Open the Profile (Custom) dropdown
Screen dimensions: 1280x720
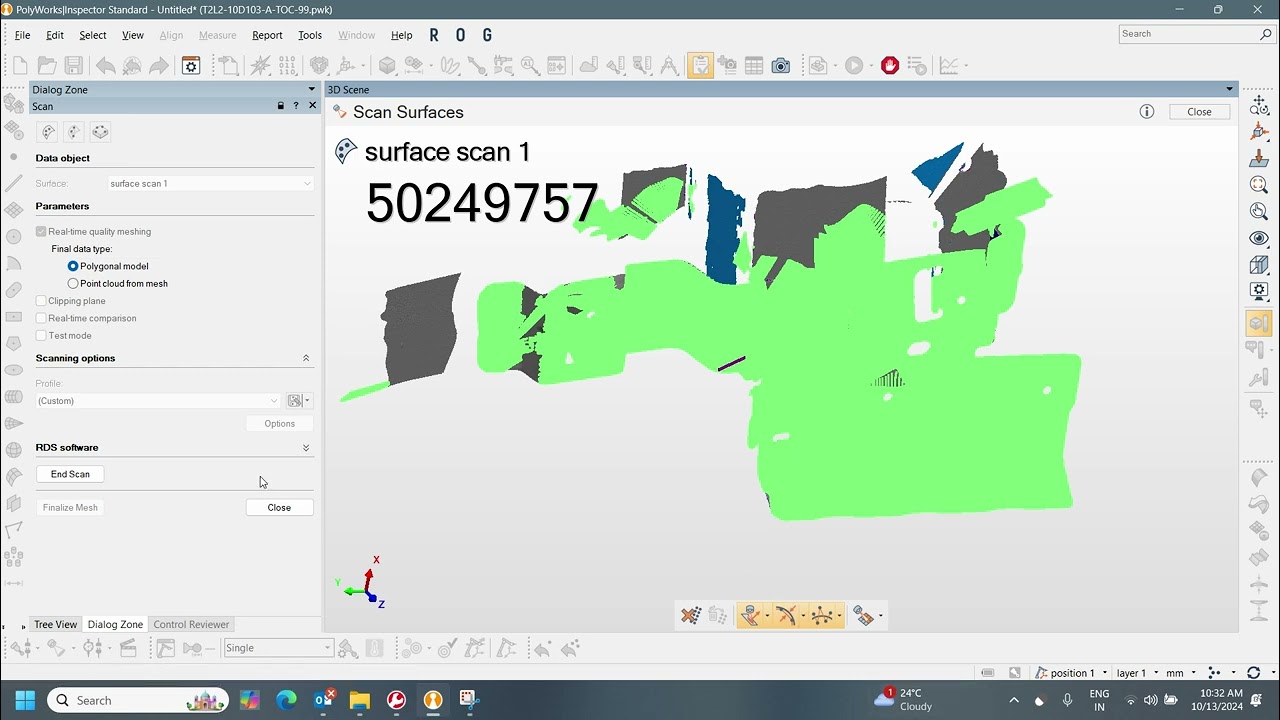(x=158, y=401)
